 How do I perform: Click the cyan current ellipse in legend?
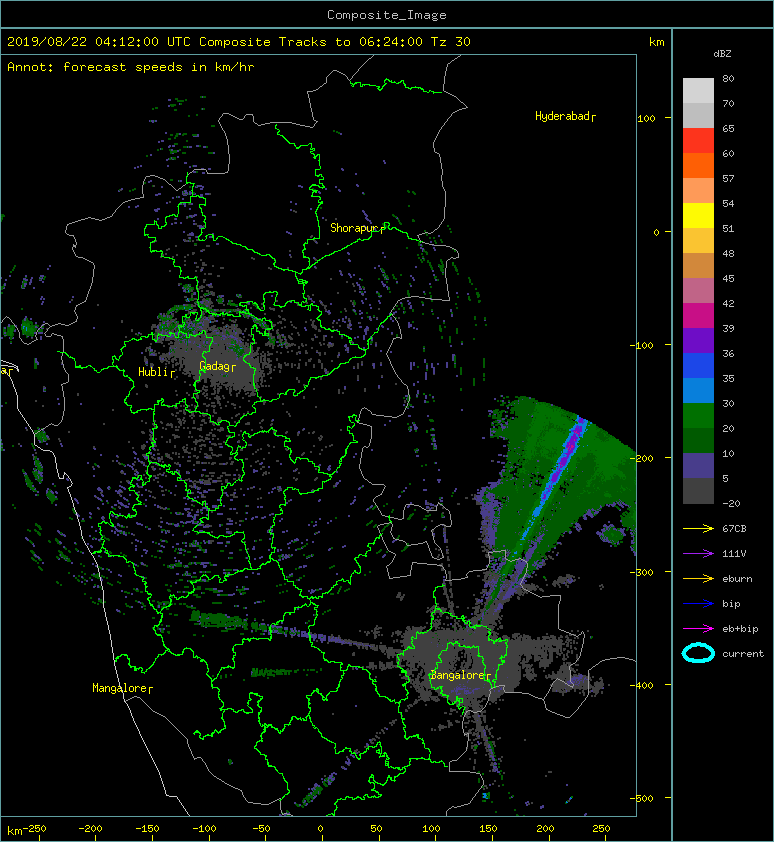click(698, 653)
